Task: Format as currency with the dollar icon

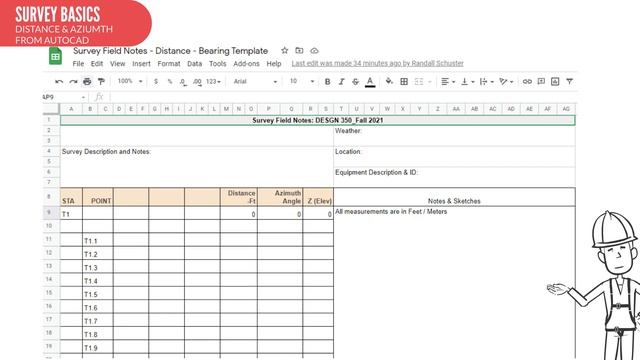Action: (x=156, y=82)
